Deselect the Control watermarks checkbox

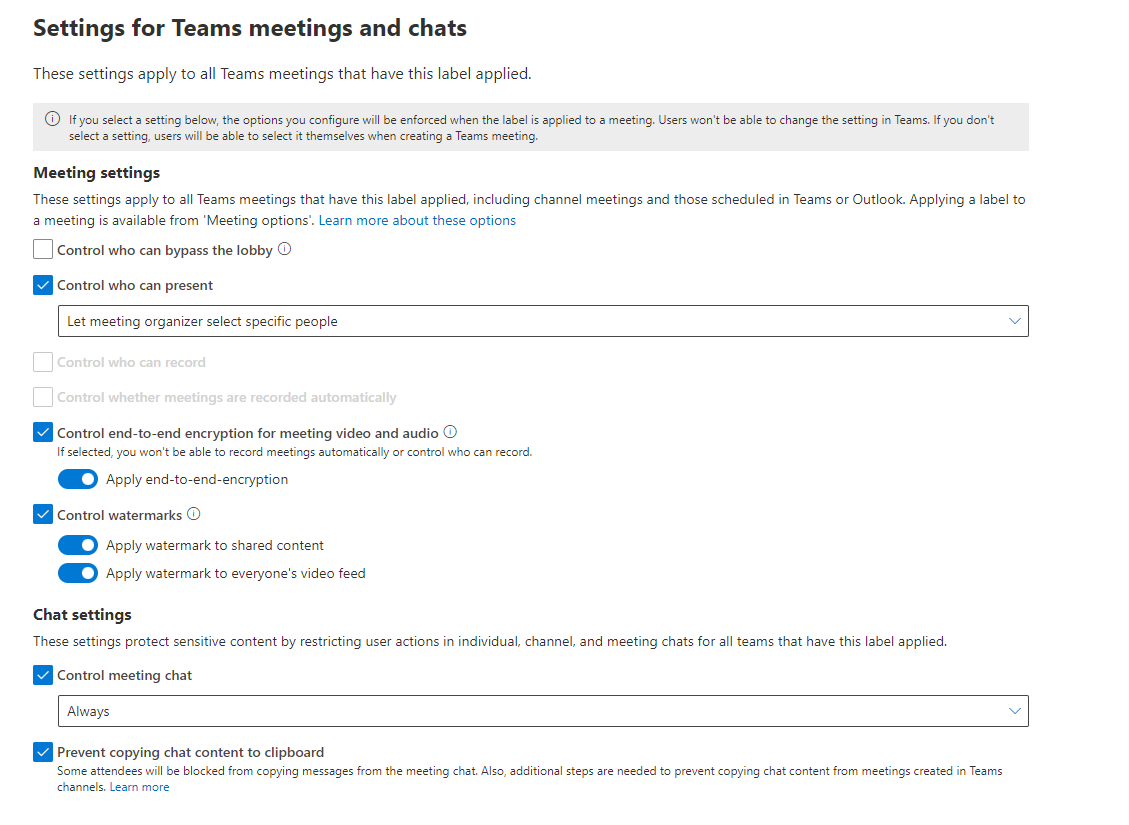click(43, 515)
